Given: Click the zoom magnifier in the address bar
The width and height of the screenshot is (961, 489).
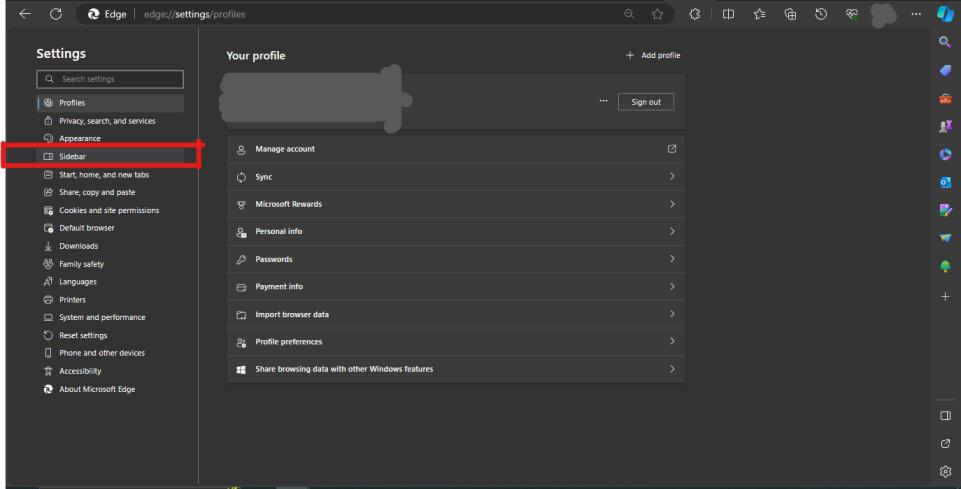Looking at the screenshot, I should click(629, 14).
